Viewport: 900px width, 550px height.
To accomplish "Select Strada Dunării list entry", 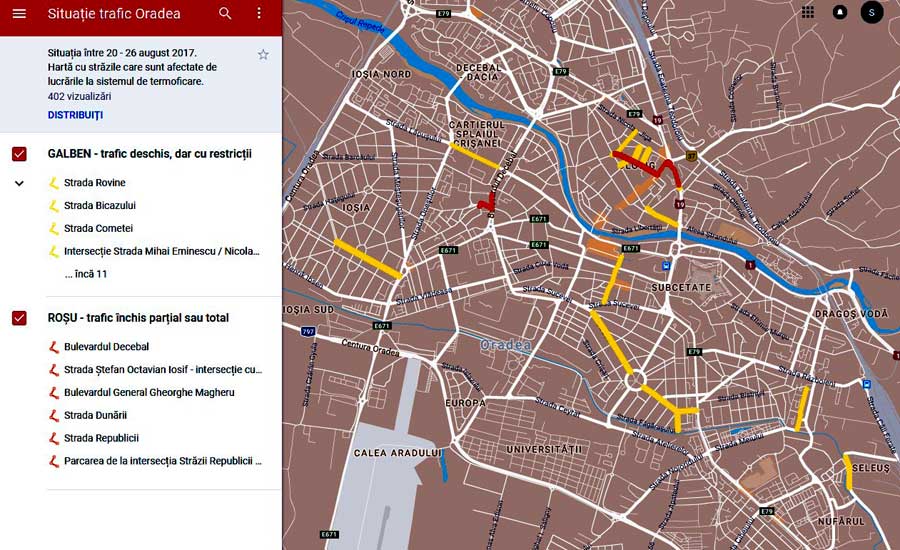I will coord(95,415).
